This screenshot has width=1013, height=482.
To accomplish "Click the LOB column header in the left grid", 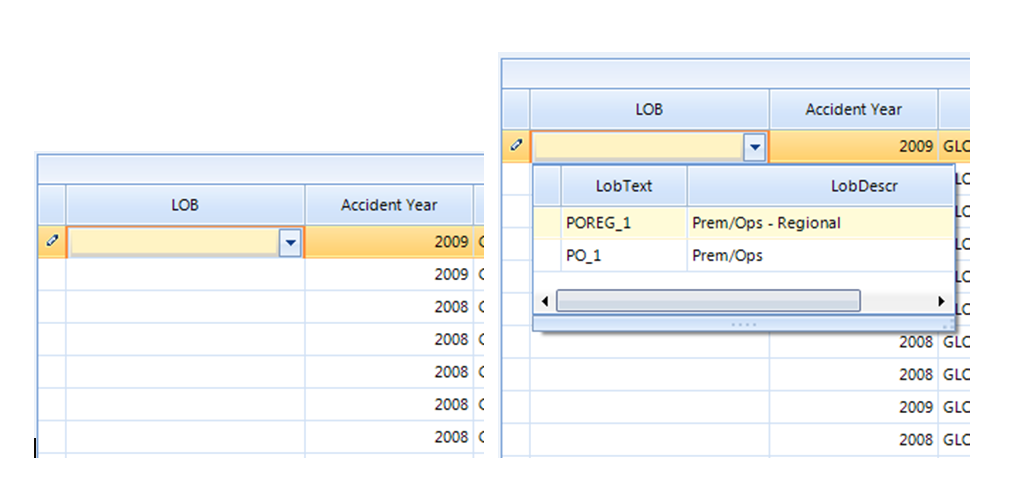I will [x=185, y=205].
